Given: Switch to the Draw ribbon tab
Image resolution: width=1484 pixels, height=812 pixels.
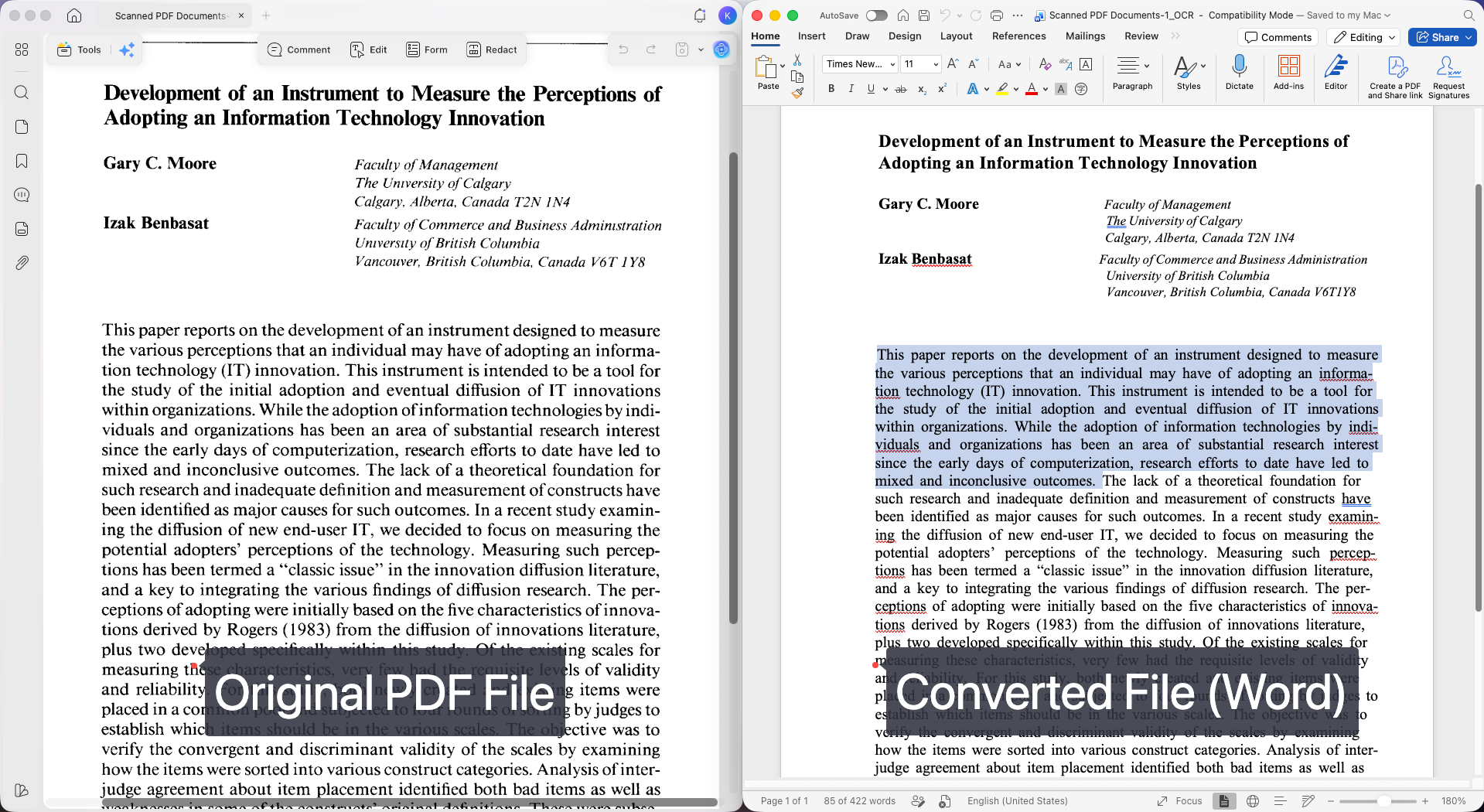Looking at the screenshot, I should coord(857,36).
